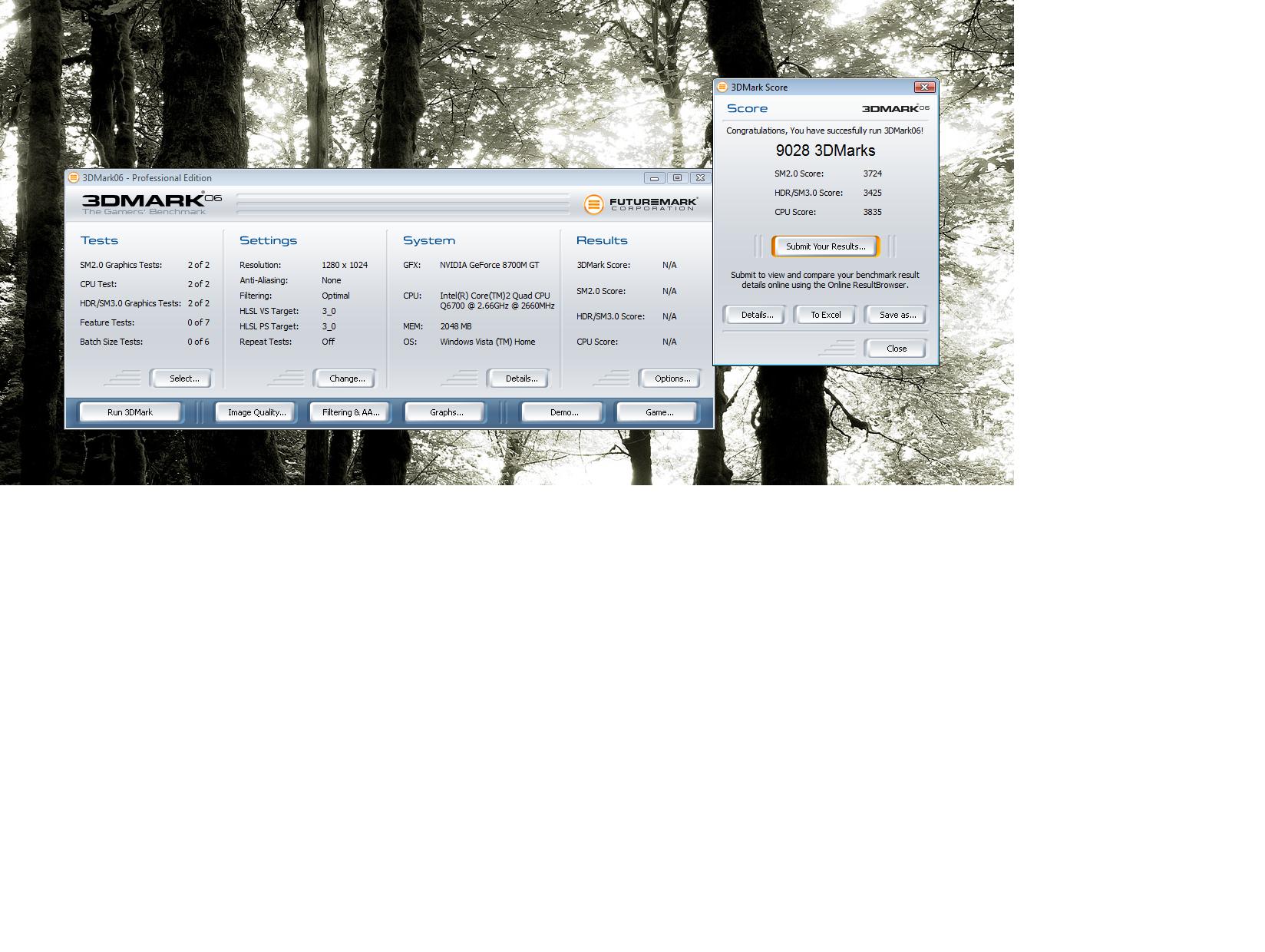Viewport: 1265px width, 952px height.
Task: Click the MEM value 2048 MB
Action: 456,326
